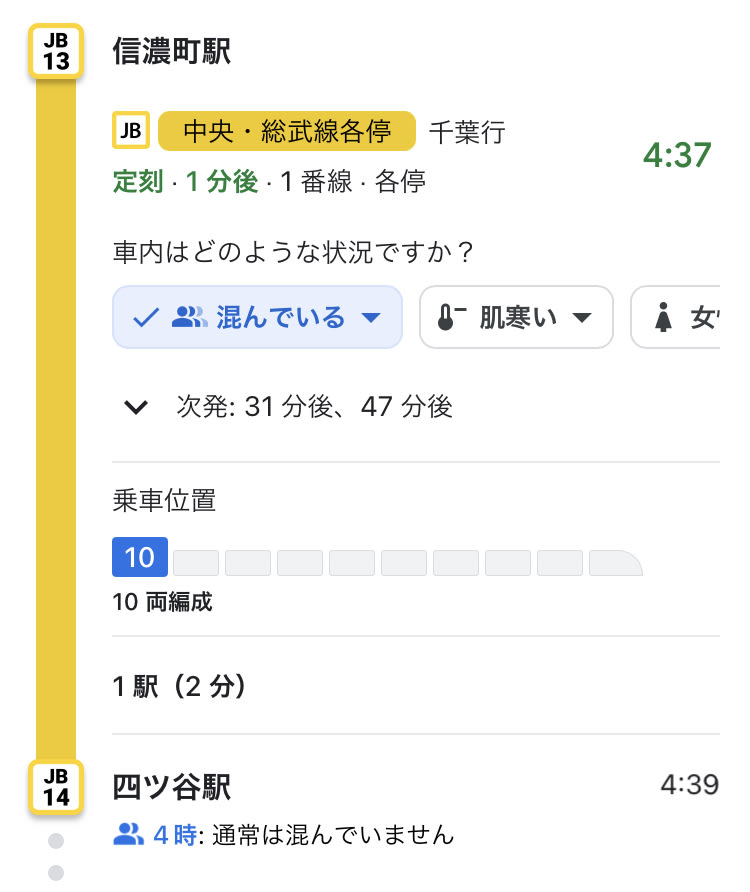
Task: Click the crowd people icon in 混んでいる chip
Action: 189,317
